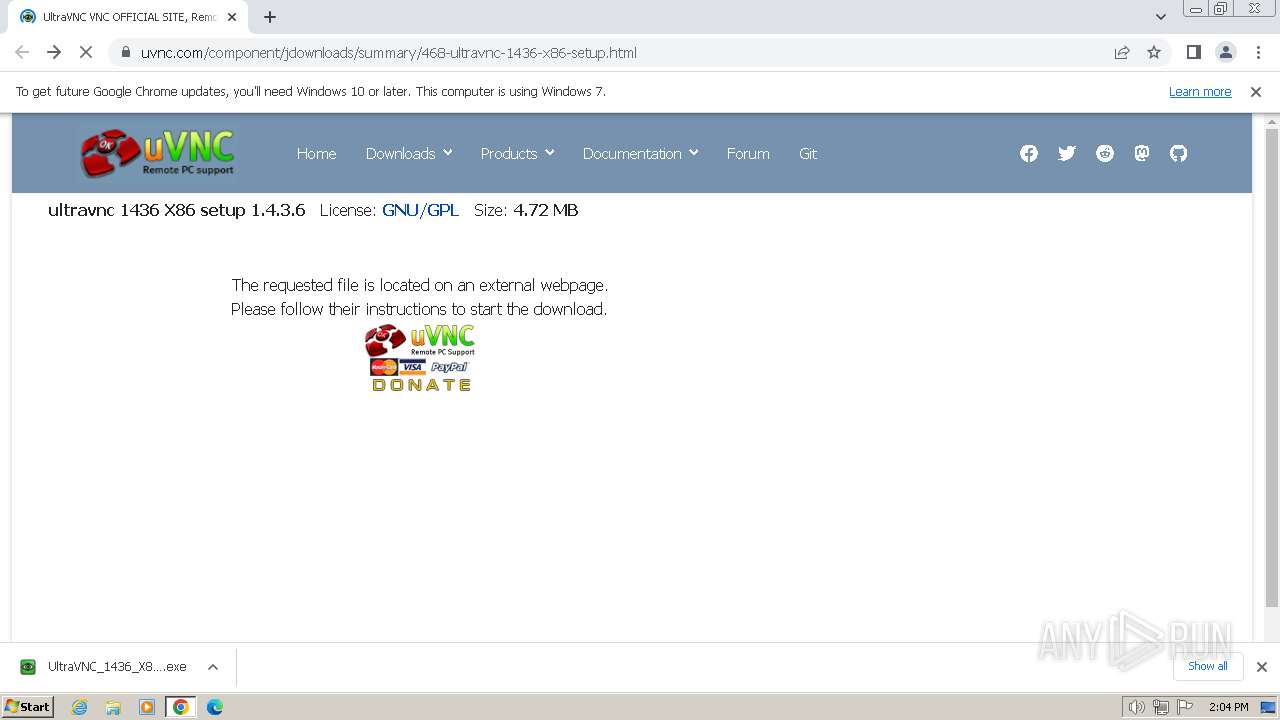The image size is (1280, 720).
Task: Click the Size 4.72 MB text
Action: (x=526, y=210)
